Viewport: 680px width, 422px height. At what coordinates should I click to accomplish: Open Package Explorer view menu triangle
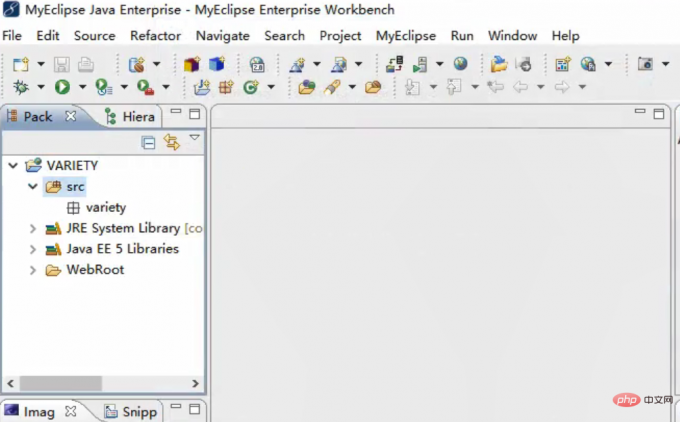(194, 137)
